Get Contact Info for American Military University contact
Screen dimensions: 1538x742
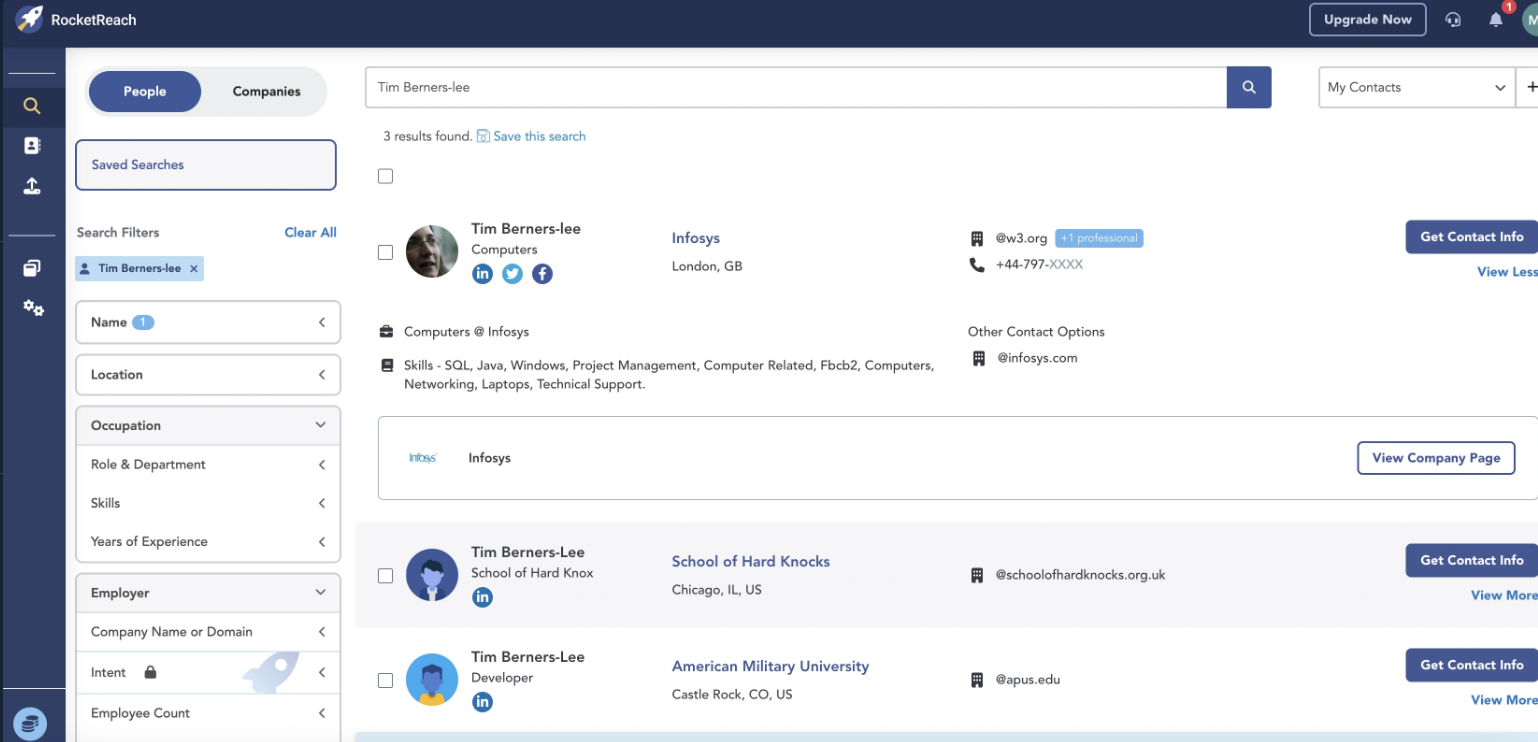(1471, 665)
